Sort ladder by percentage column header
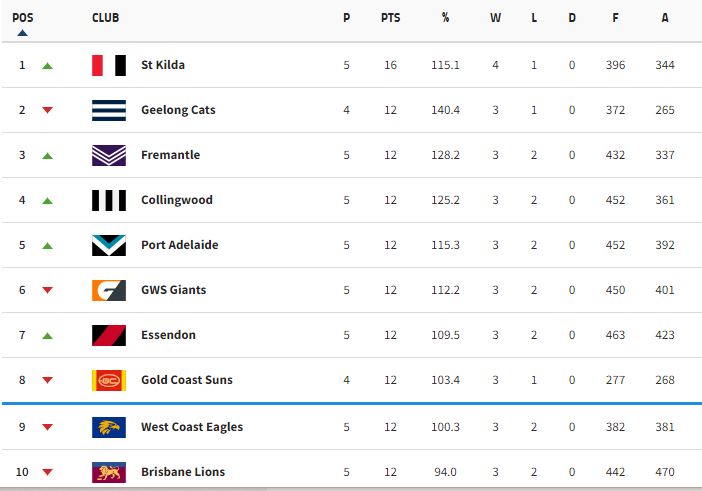702x491 pixels. 445,18
